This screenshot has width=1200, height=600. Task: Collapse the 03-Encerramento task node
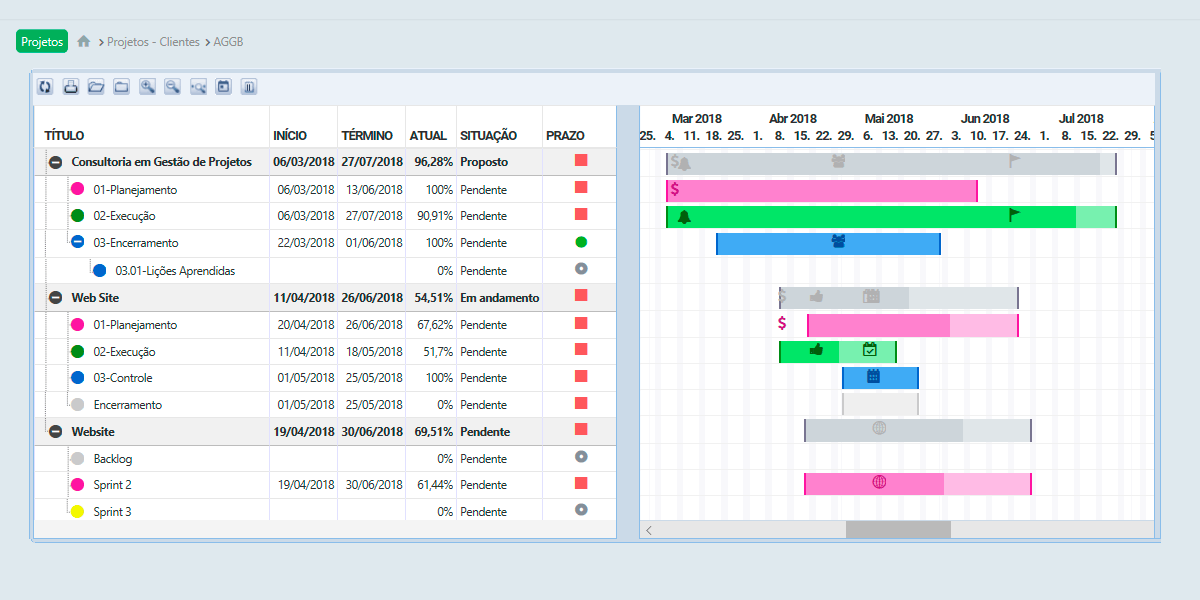pyautogui.click(x=78, y=242)
